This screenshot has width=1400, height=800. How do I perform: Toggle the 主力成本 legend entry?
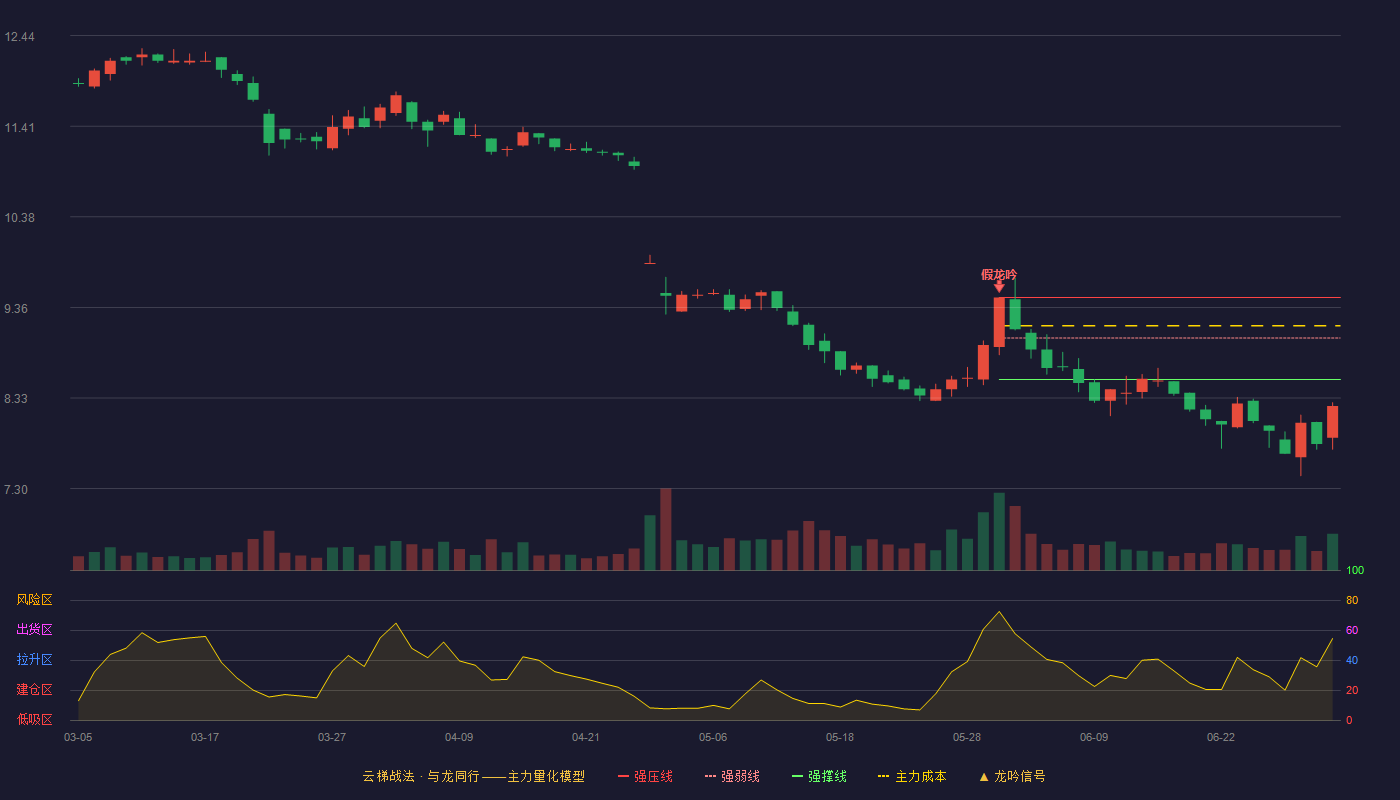click(912, 776)
